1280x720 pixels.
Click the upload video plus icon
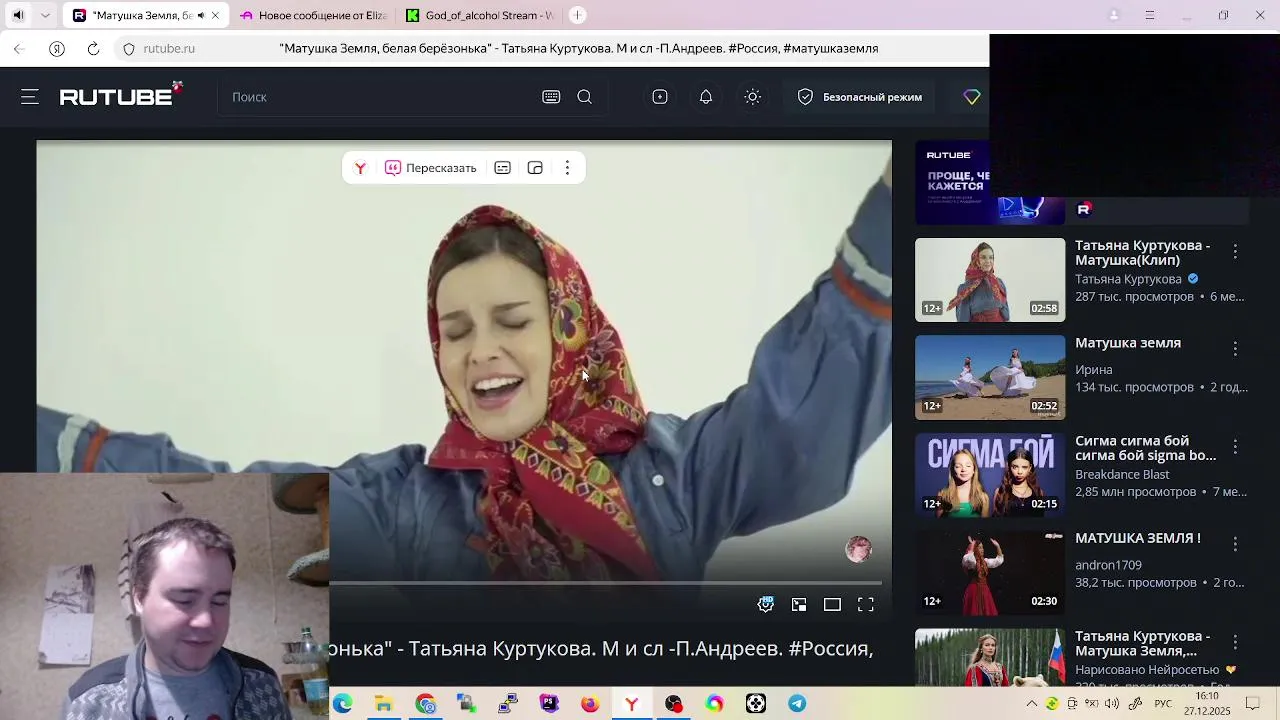(660, 97)
